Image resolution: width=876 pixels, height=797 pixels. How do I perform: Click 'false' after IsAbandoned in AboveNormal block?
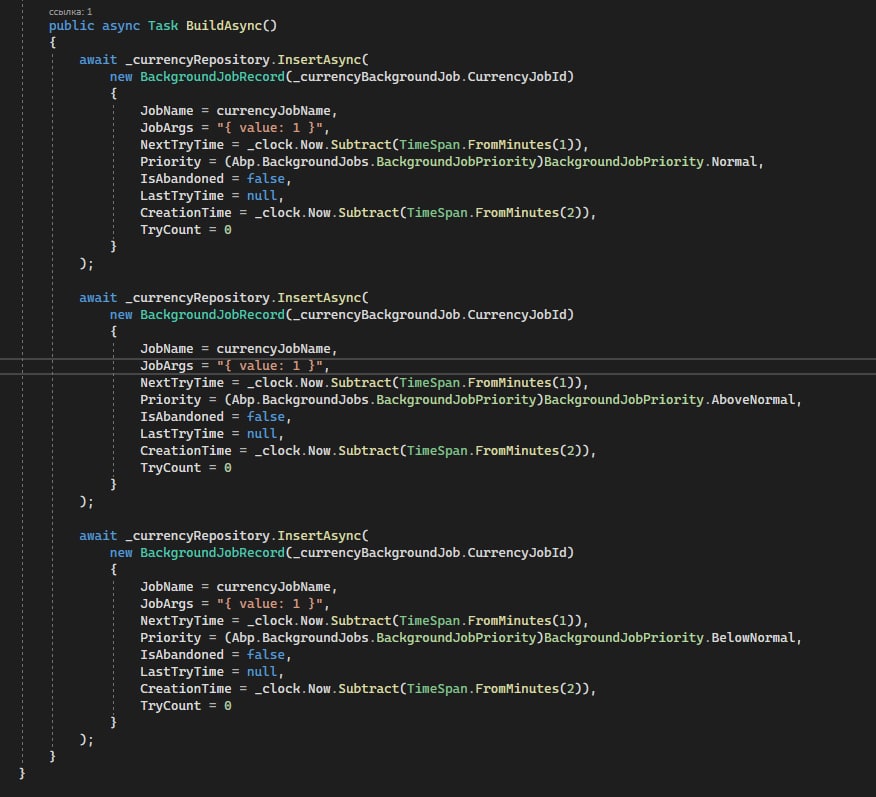pos(265,417)
